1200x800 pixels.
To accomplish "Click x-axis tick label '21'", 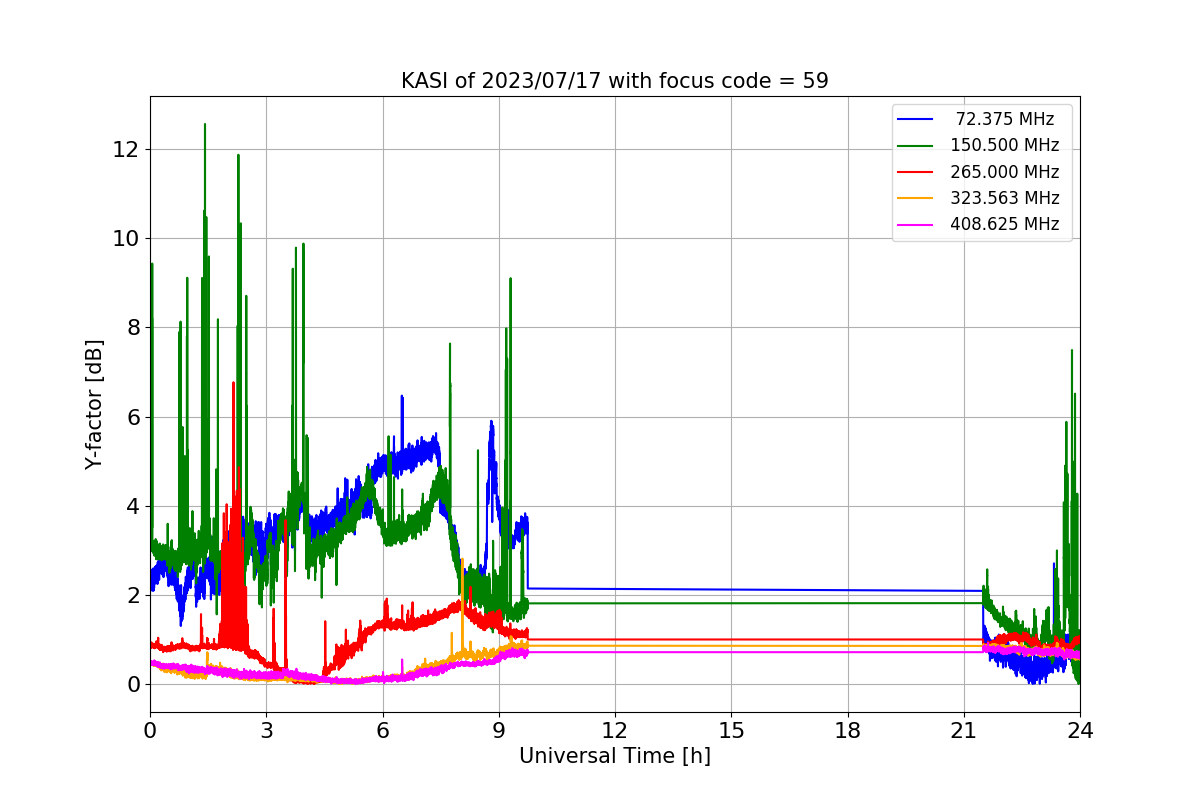I will (964, 731).
